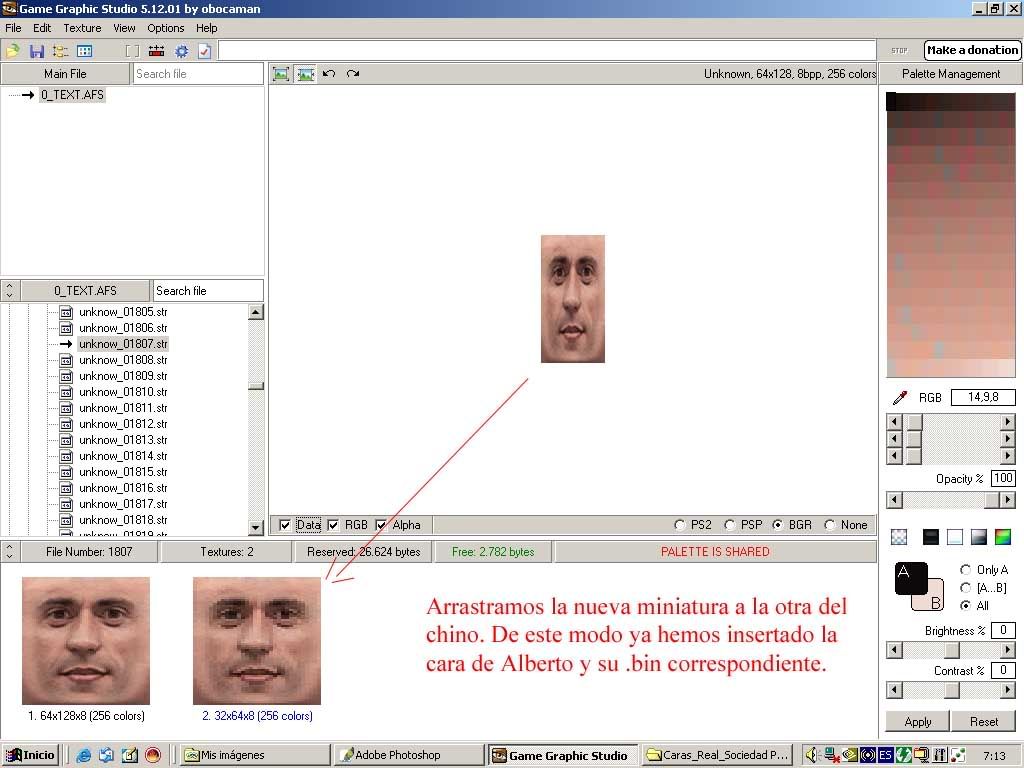Click the redo arrow icon
Image resolution: width=1024 pixels, height=768 pixels.
pos(353,74)
